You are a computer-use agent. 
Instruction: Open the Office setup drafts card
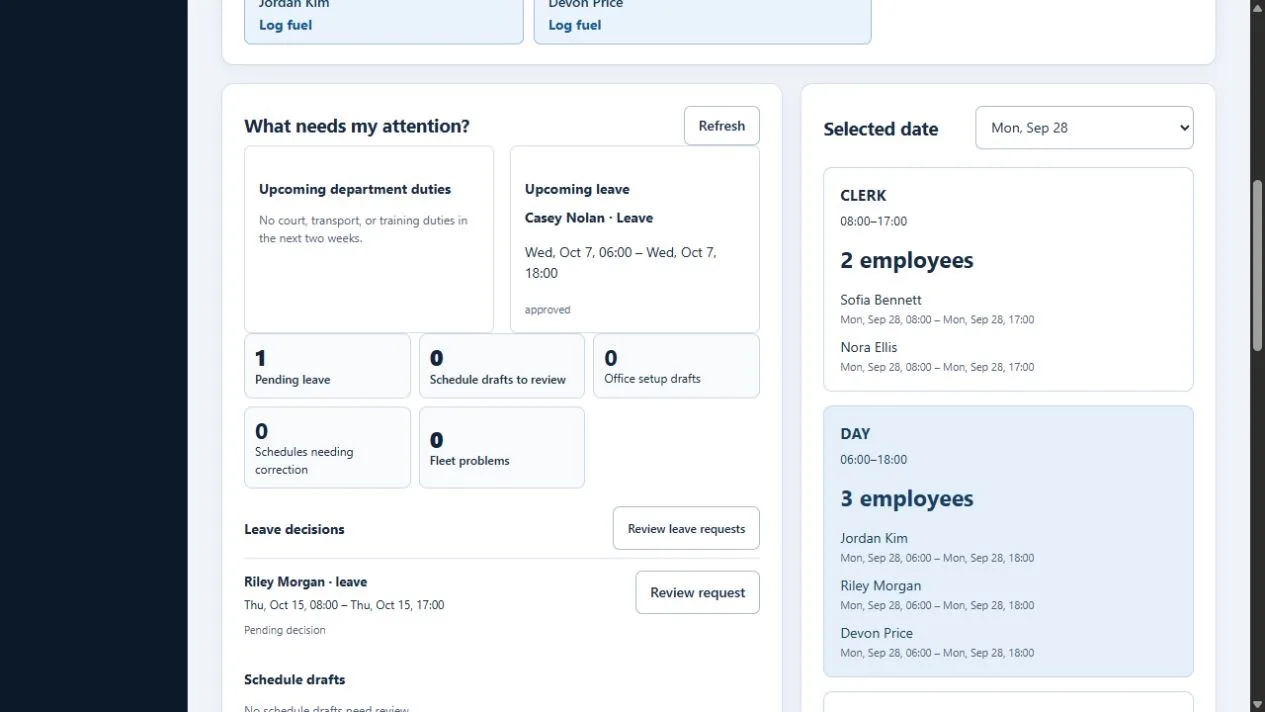(676, 366)
